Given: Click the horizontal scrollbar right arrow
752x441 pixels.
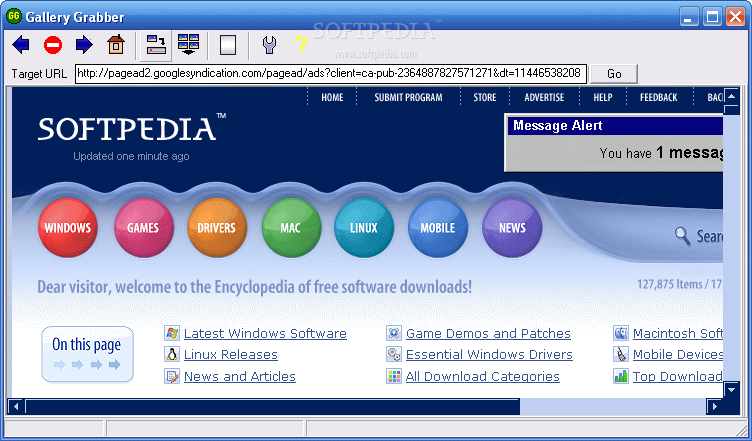Looking at the screenshot, I should tap(715, 407).
